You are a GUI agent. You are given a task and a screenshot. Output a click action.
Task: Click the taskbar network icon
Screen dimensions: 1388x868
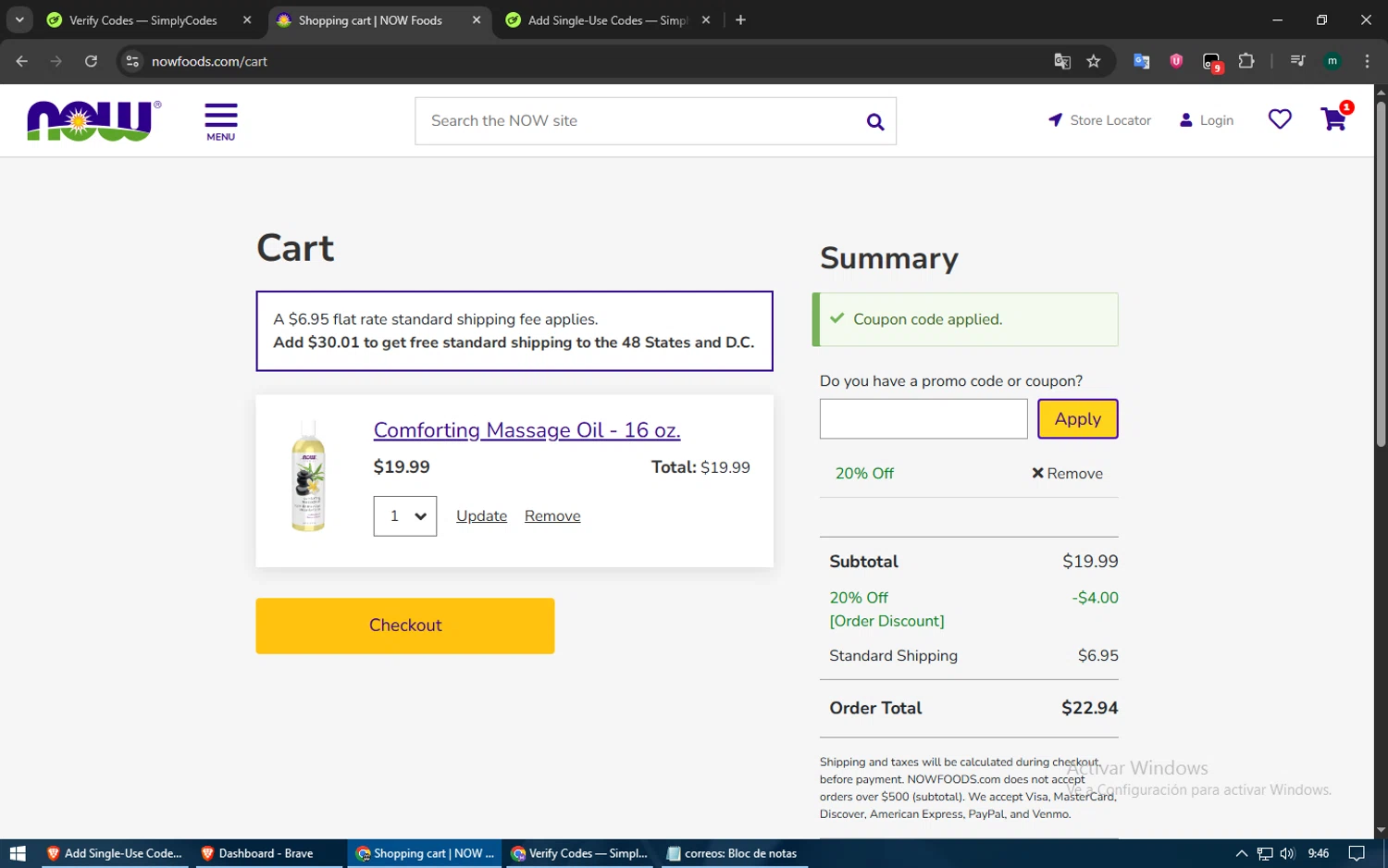pyautogui.click(x=1265, y=853)
